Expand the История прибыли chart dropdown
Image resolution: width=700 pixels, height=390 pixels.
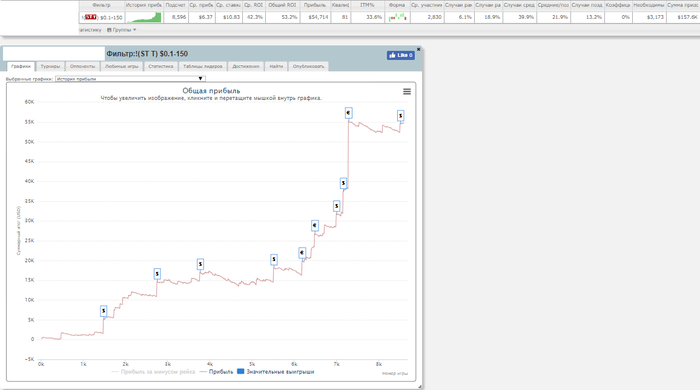(x=130, y=79)
